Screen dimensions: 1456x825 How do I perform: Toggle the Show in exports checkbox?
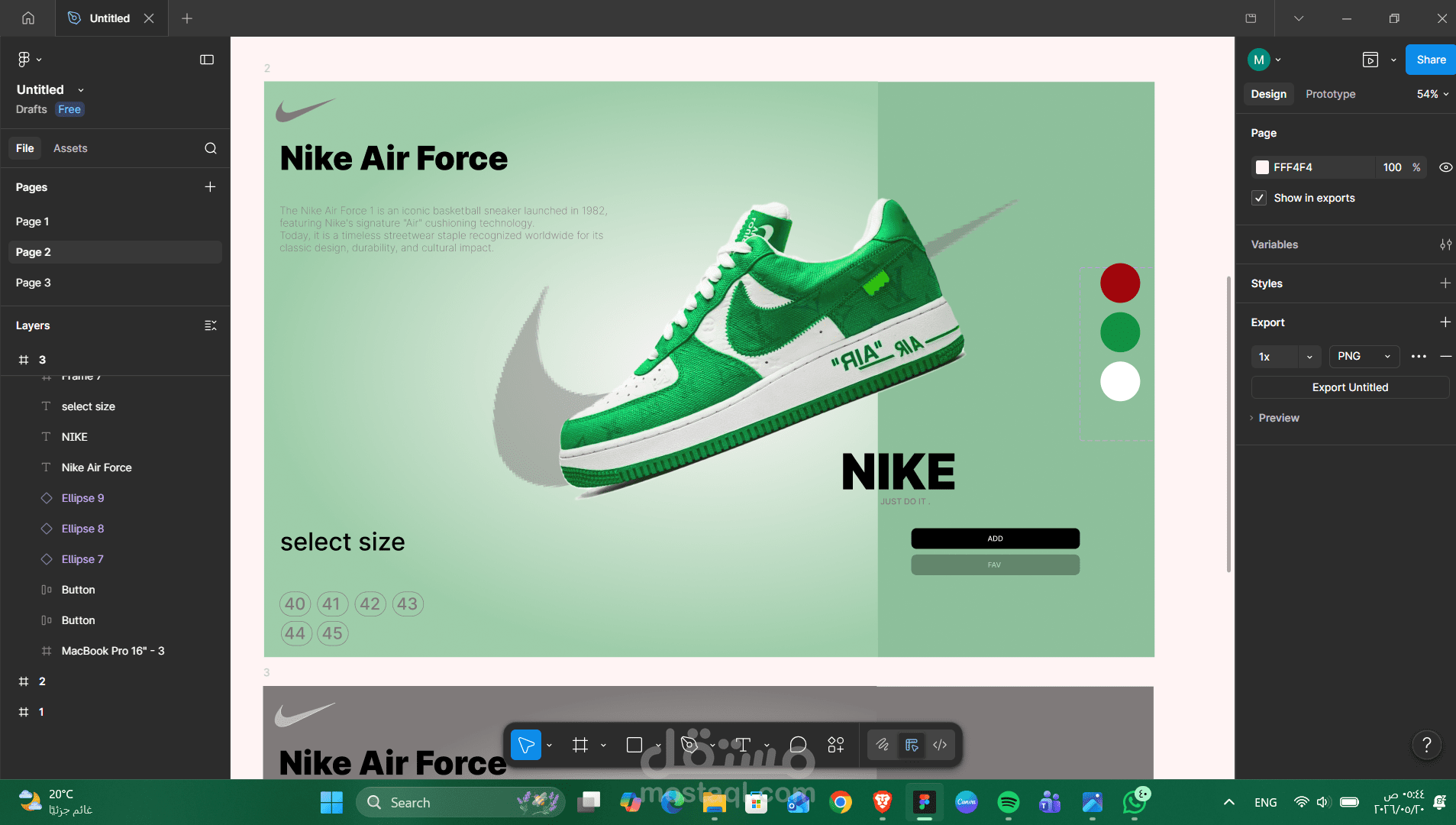tap(1259, 198)
